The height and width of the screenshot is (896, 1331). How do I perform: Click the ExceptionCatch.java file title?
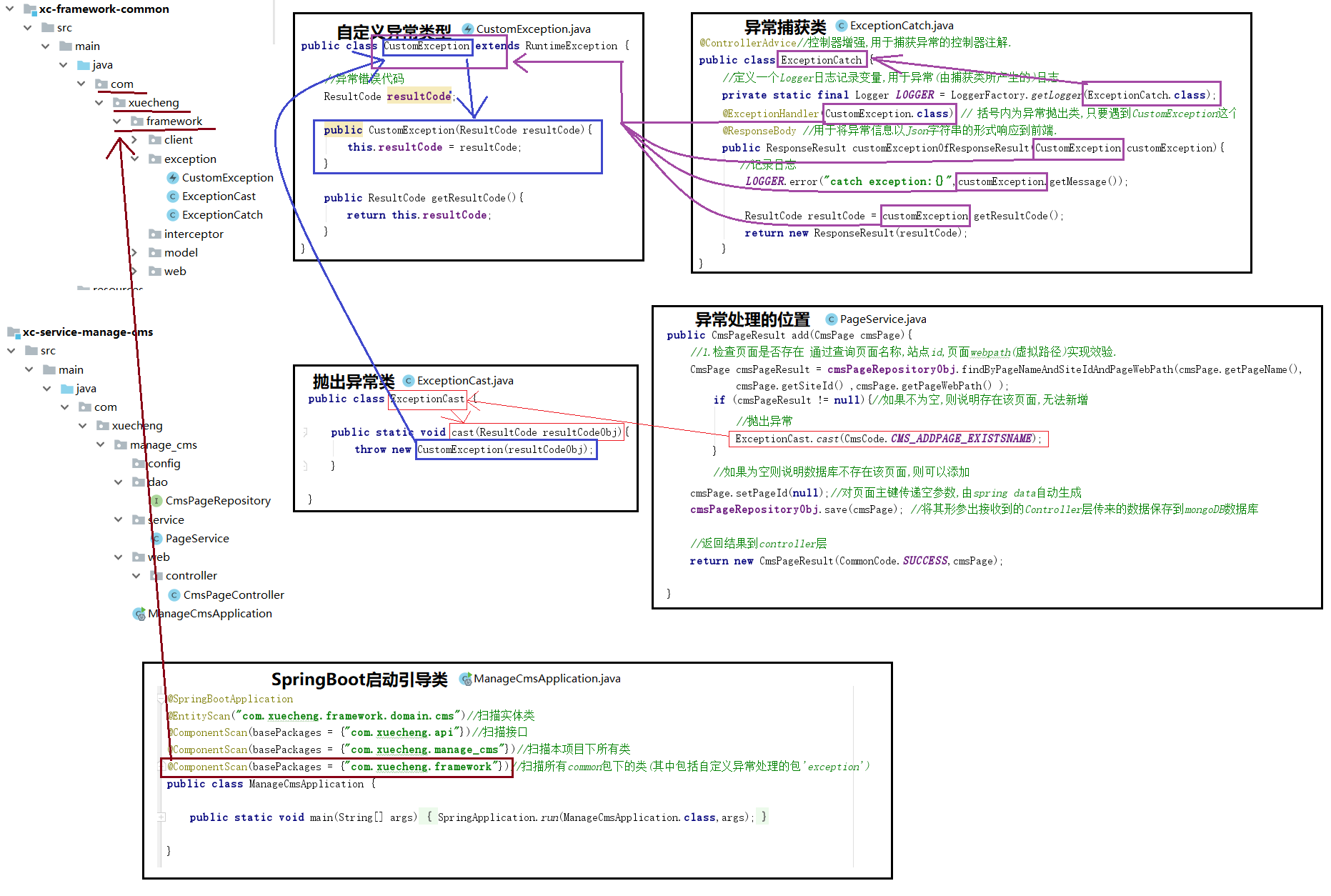coord(902,26)
